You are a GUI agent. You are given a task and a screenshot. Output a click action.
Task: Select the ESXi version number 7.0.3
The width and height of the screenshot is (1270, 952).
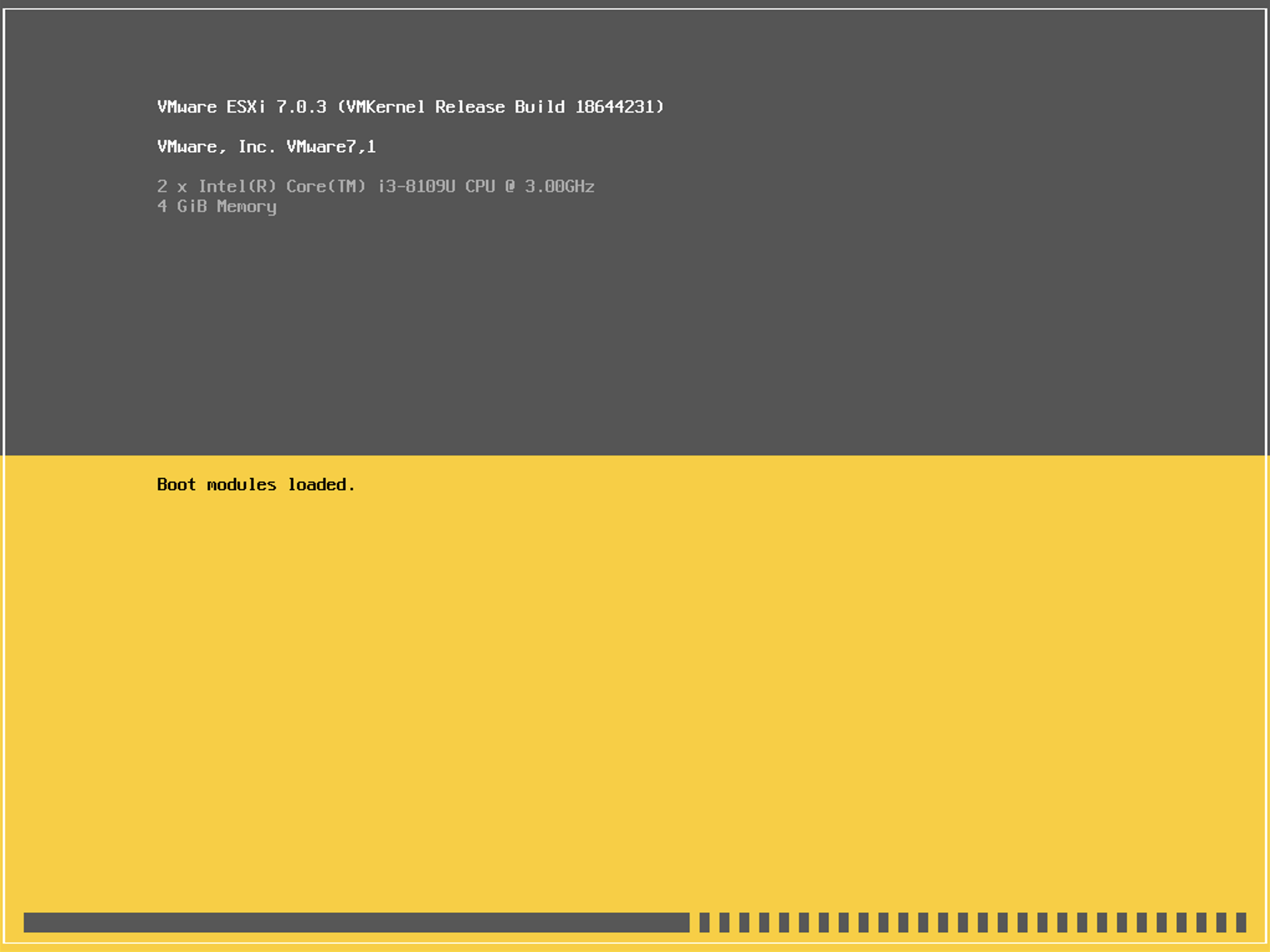pyautogui.click(x=303, y=106)
